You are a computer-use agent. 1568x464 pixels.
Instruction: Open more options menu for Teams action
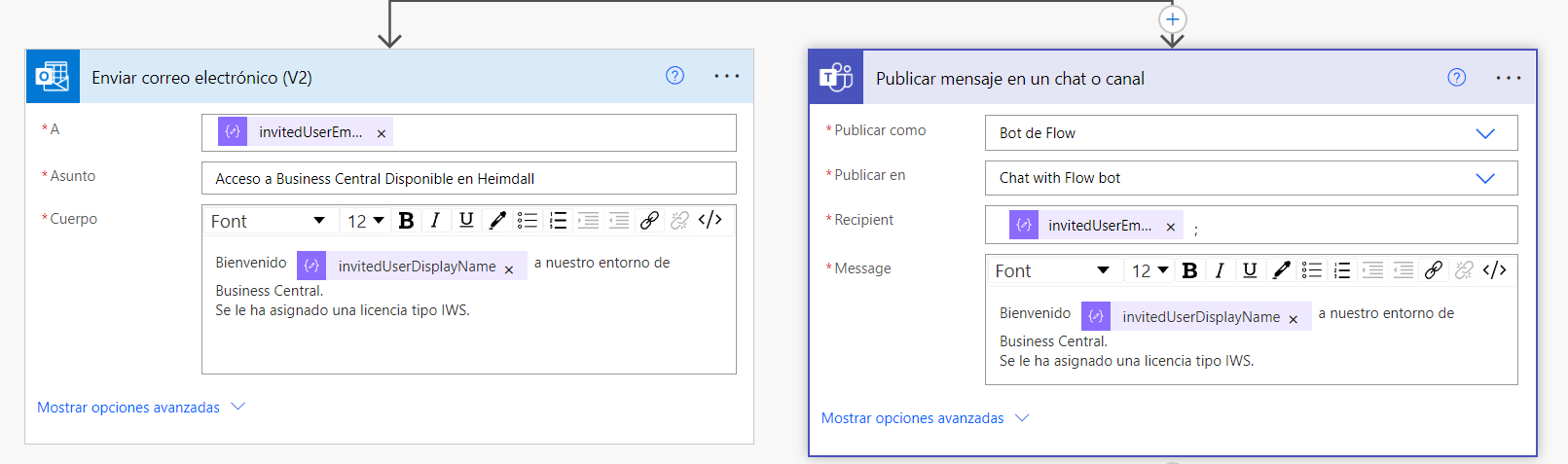pos(1508,78)
